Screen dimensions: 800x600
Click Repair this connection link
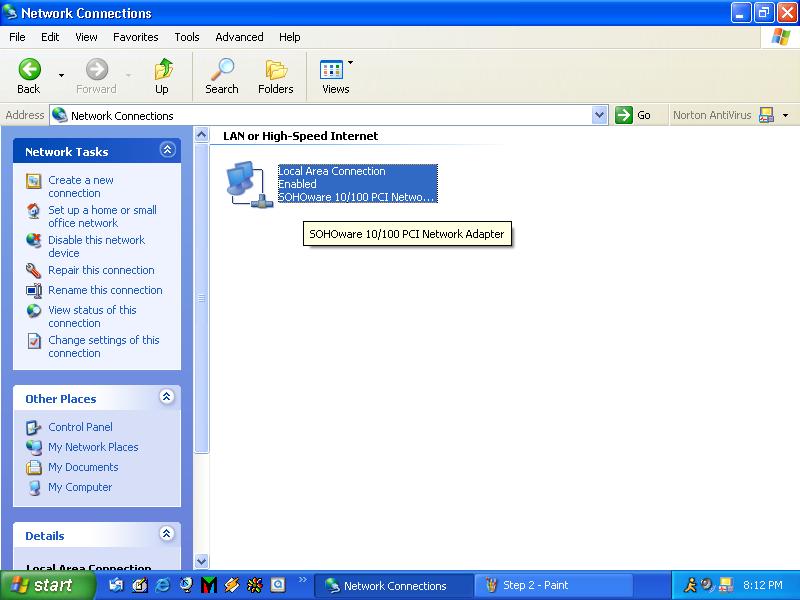[101, 270]
